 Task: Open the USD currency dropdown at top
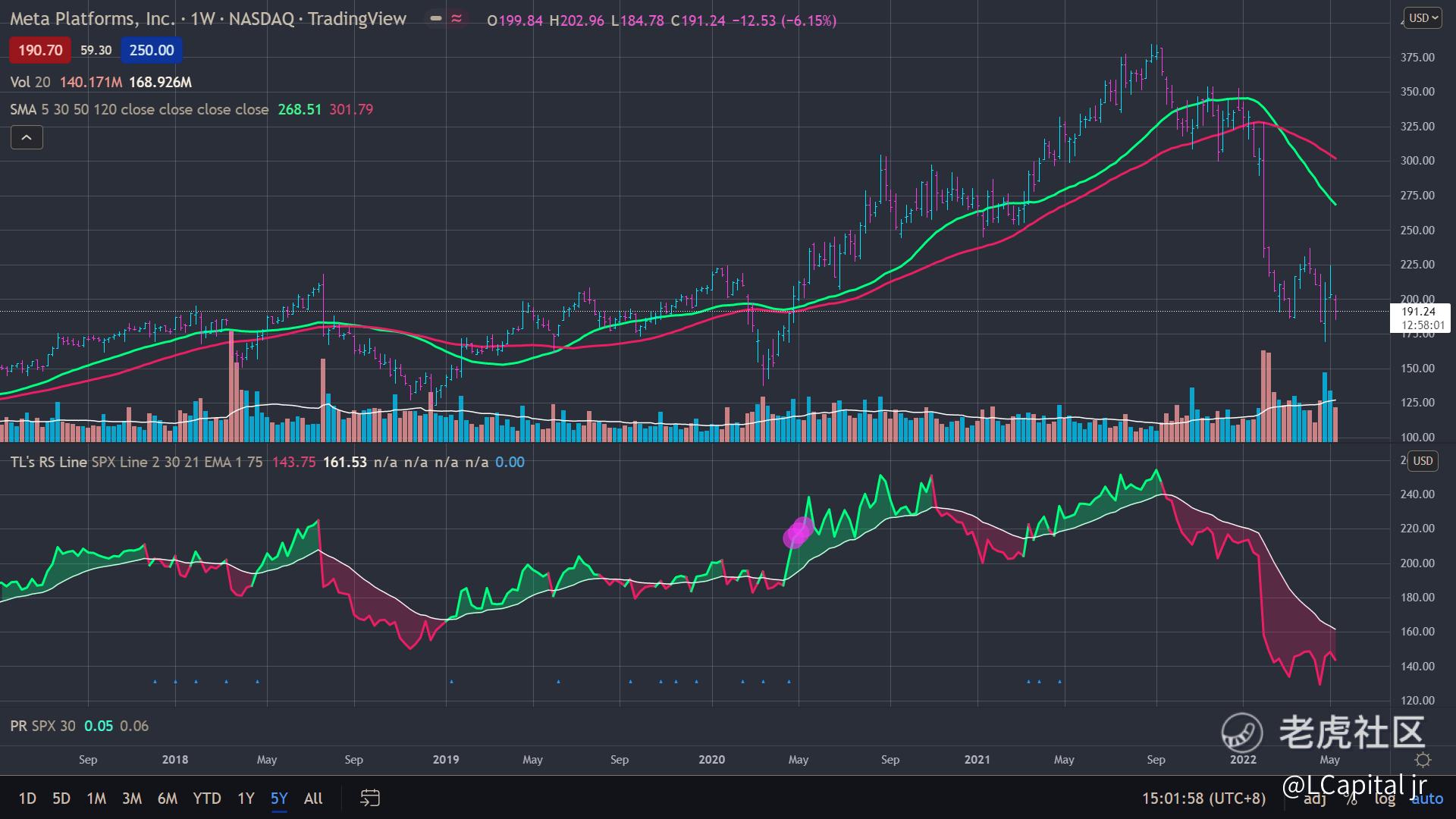click(1423, 18)
